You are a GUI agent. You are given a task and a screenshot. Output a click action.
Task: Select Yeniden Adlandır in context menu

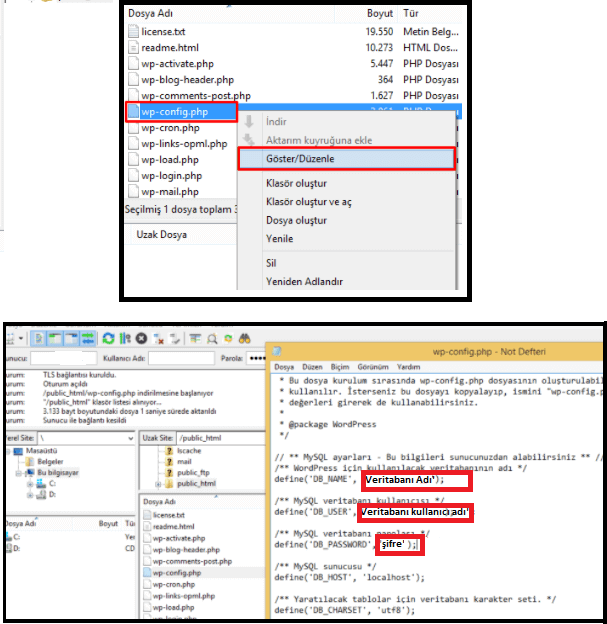(x=305, y=282)
